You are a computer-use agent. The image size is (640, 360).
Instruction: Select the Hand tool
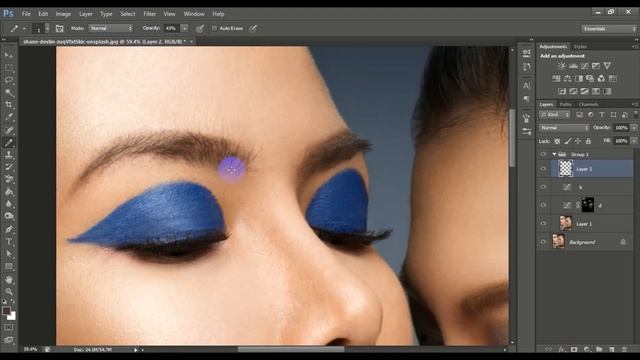pyautogui.click(x=9, y=280)
